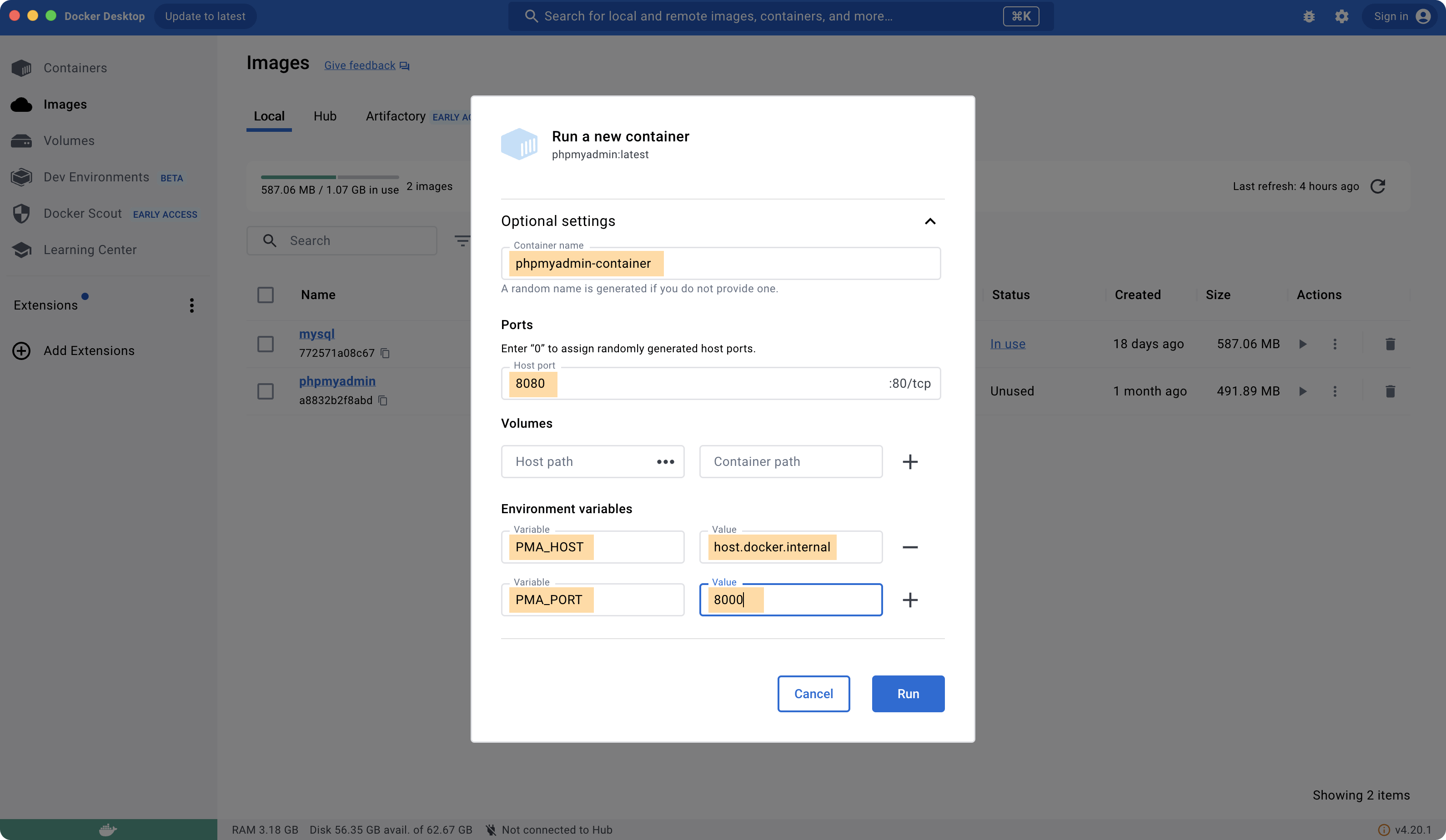Open Dev Environments from sidebar
This screenshot has height=840, width=1446.
[96, 177]
